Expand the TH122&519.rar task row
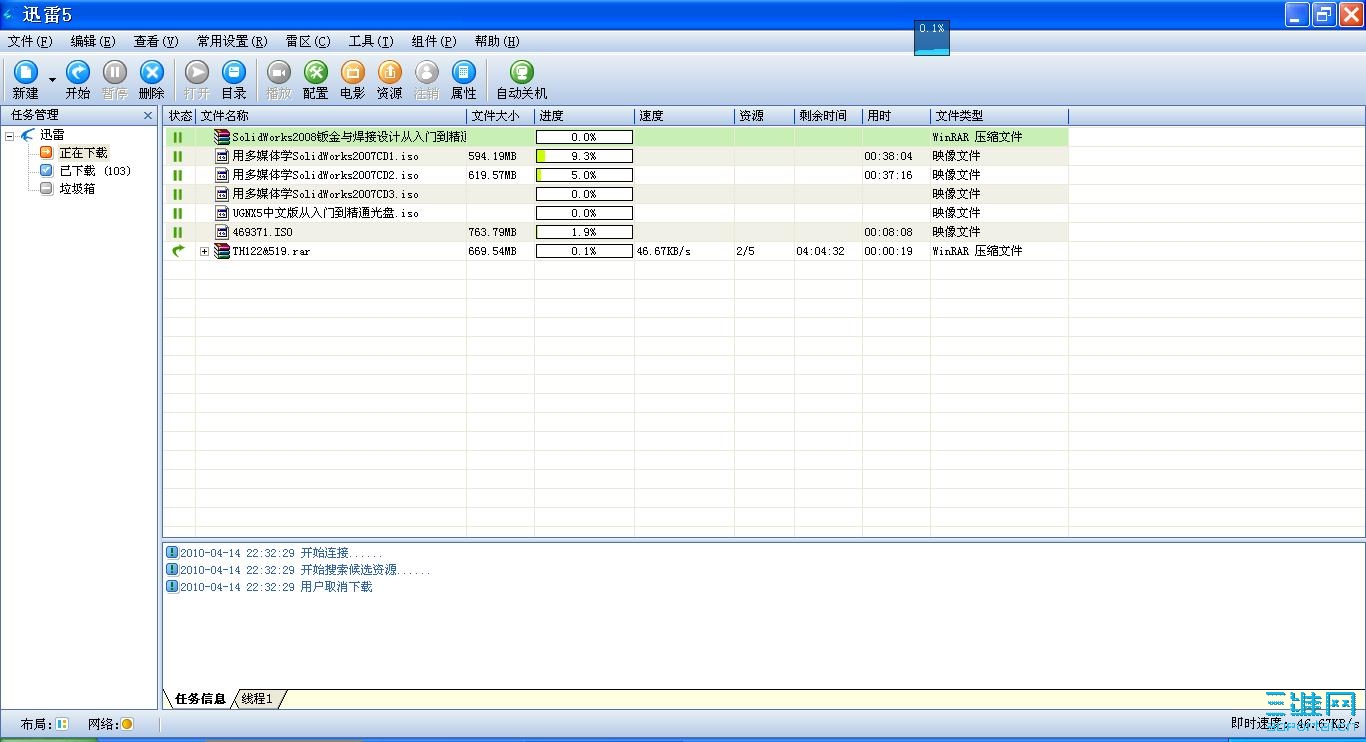1366x742 pixels. click(205, 251)
